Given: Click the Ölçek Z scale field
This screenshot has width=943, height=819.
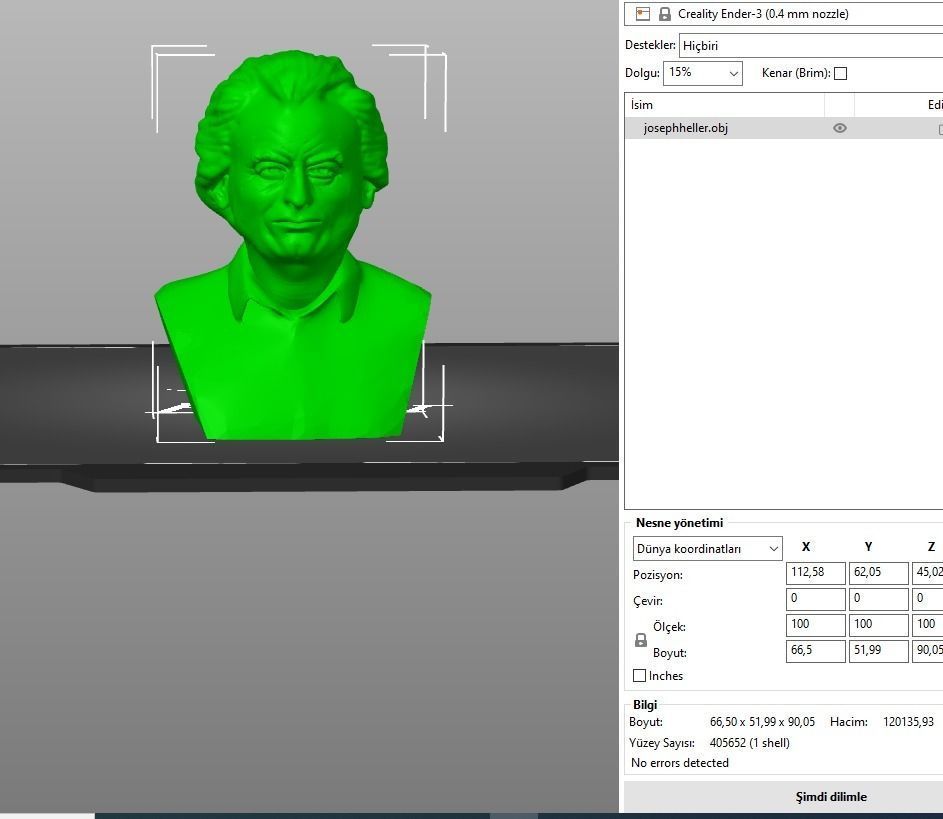Looking at the screenshot, I should tap(928, 625).
